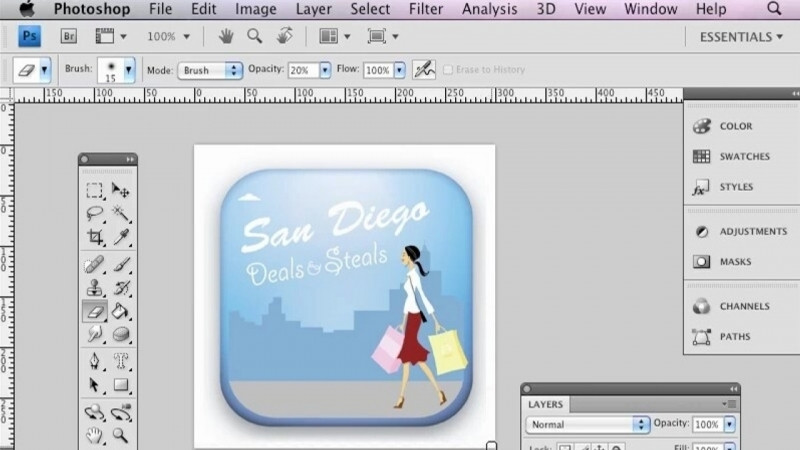Pick the Magic Wand tool
This screenshot has height=450, width=800.
coord(121,213)
